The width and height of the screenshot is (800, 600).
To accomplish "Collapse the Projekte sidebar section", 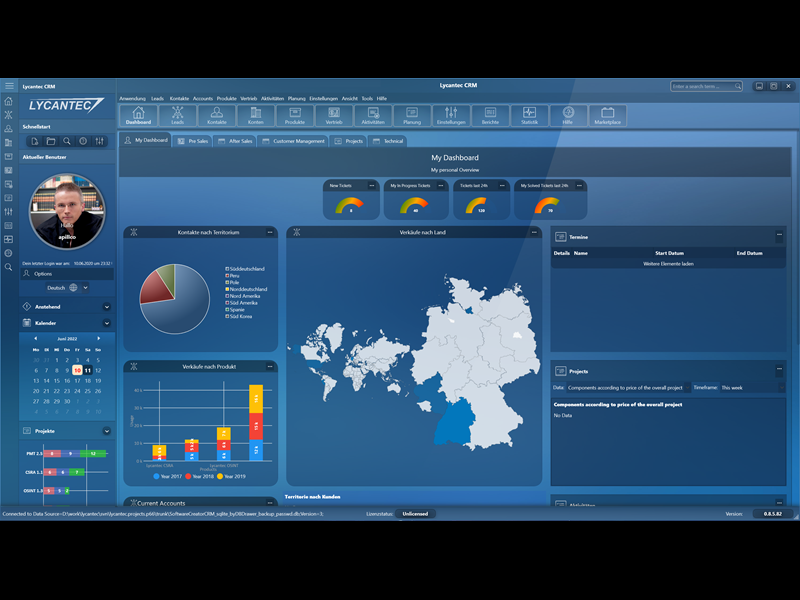I will [x=107, y=431].
